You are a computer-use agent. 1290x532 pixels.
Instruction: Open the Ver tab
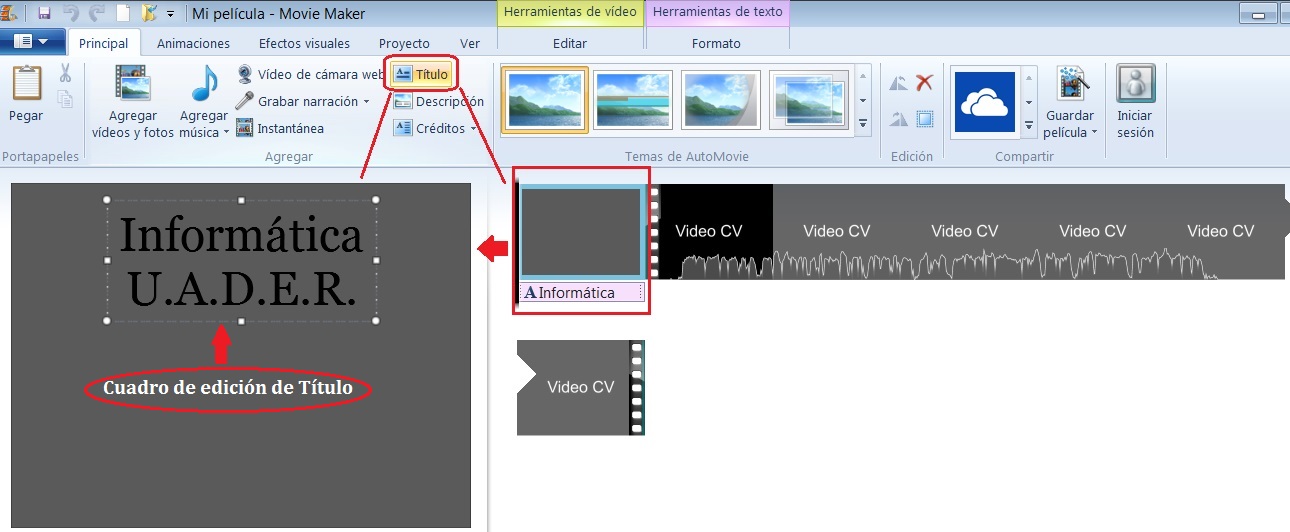pyautogui.click(x=470, y=43)
